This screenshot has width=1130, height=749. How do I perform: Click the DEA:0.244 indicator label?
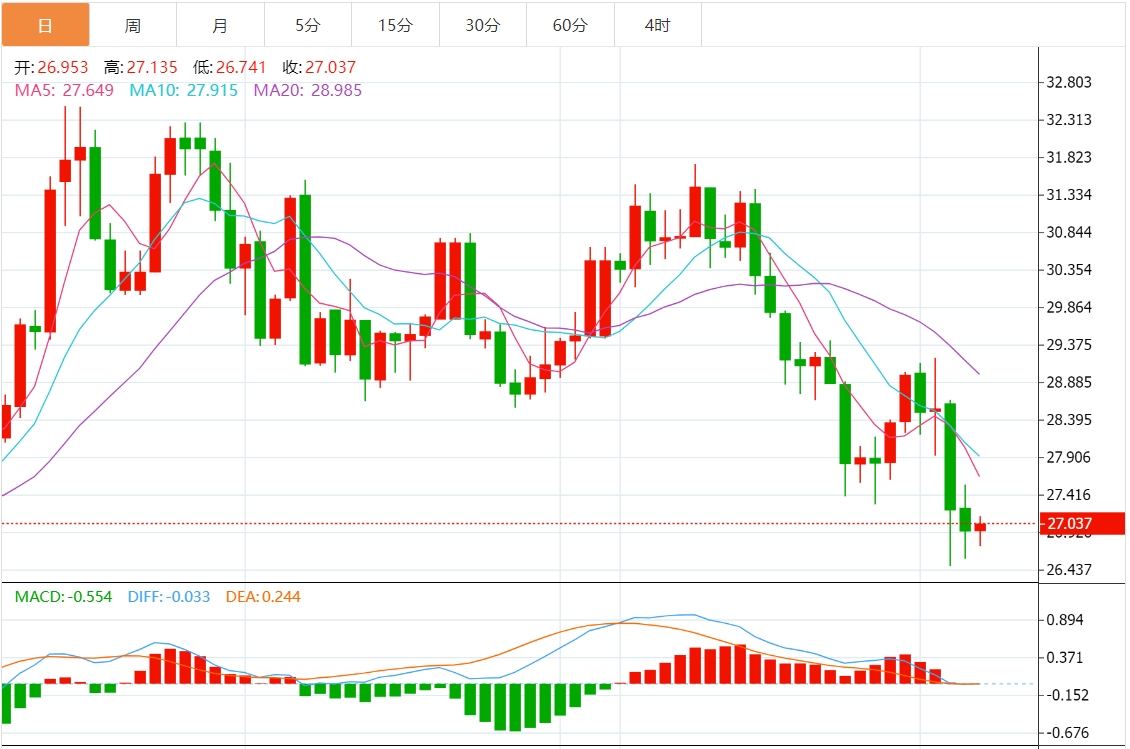pyautogui.click(x=263, y=597)
